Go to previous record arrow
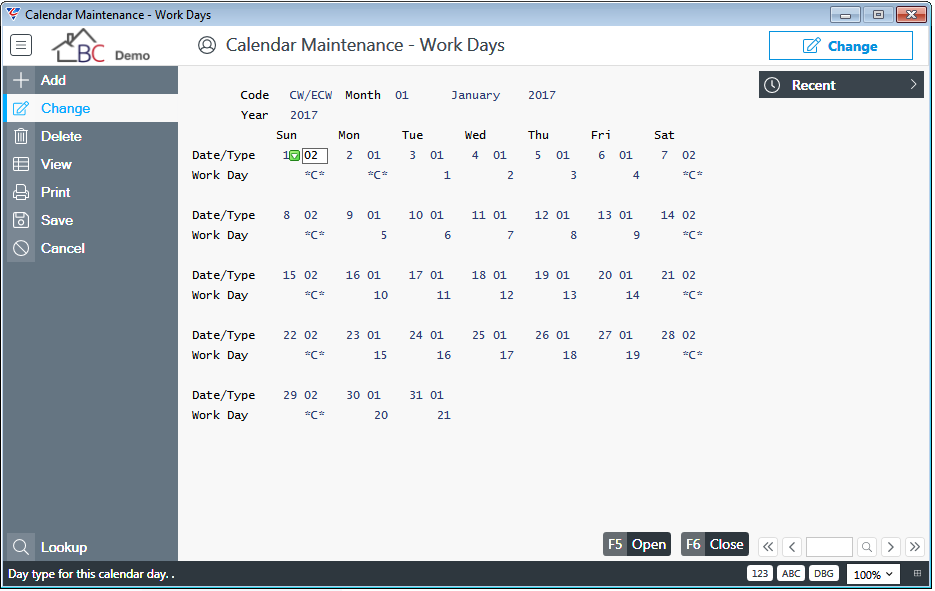Screen dimensions: 935x591 (x=792, y=546)
